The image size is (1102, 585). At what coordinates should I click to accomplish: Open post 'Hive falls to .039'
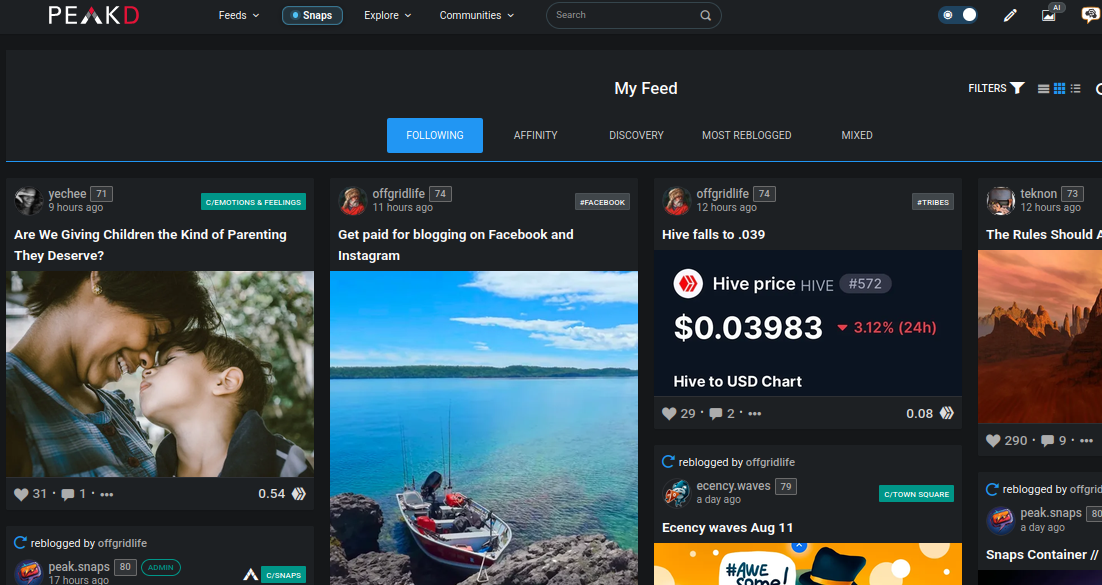pyautogui.click(x=713, y=235)
